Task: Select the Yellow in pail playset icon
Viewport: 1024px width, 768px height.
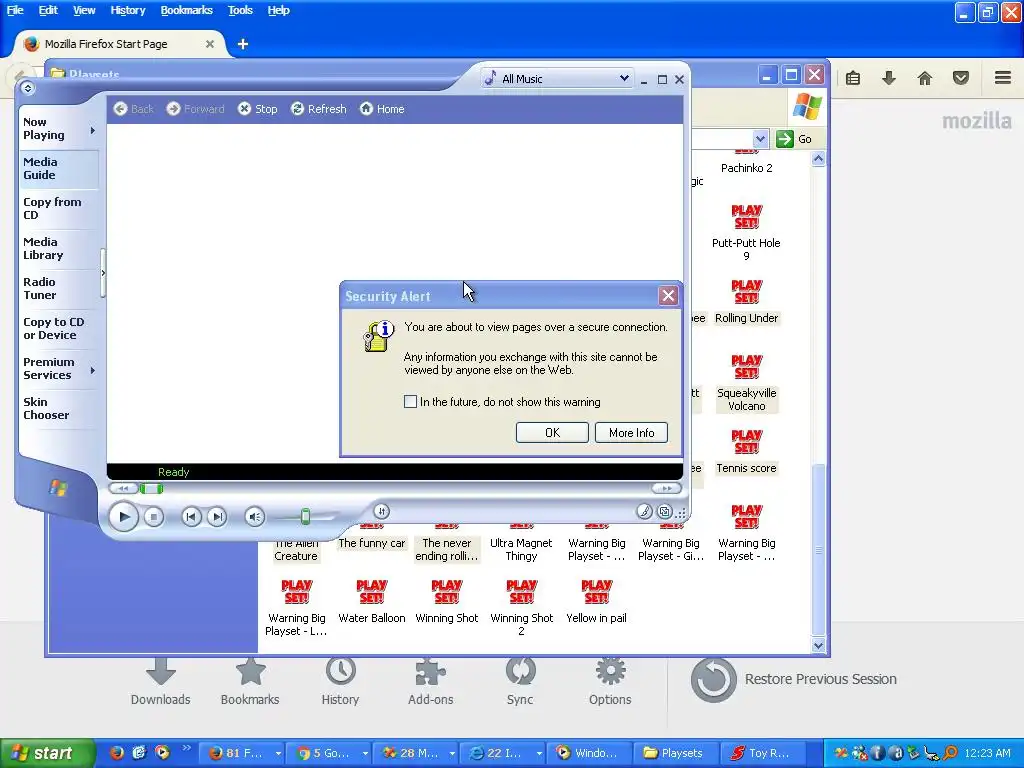Action: (x=596, y=592)
